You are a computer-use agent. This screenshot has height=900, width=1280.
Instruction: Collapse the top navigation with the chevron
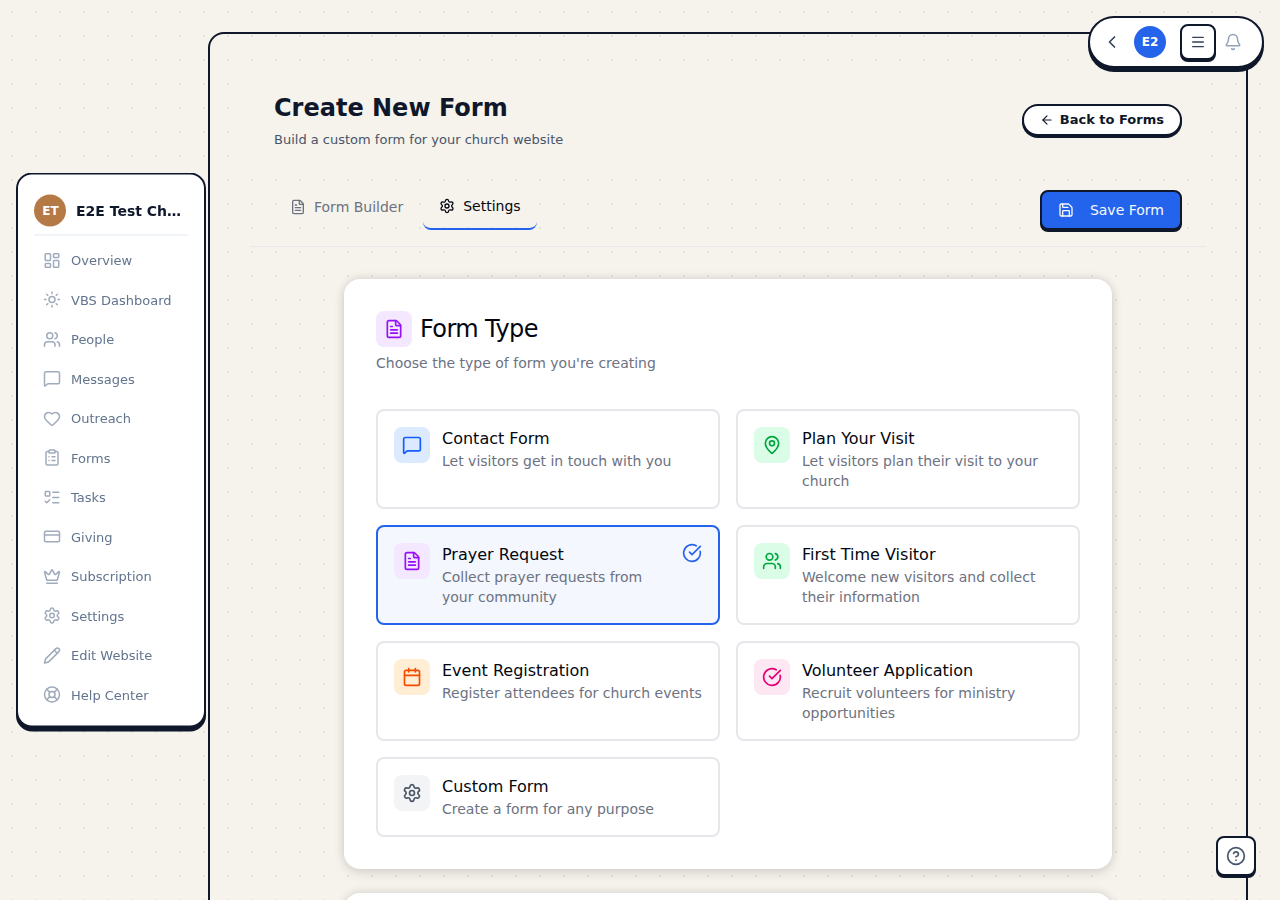click(x=1111, y=42)
